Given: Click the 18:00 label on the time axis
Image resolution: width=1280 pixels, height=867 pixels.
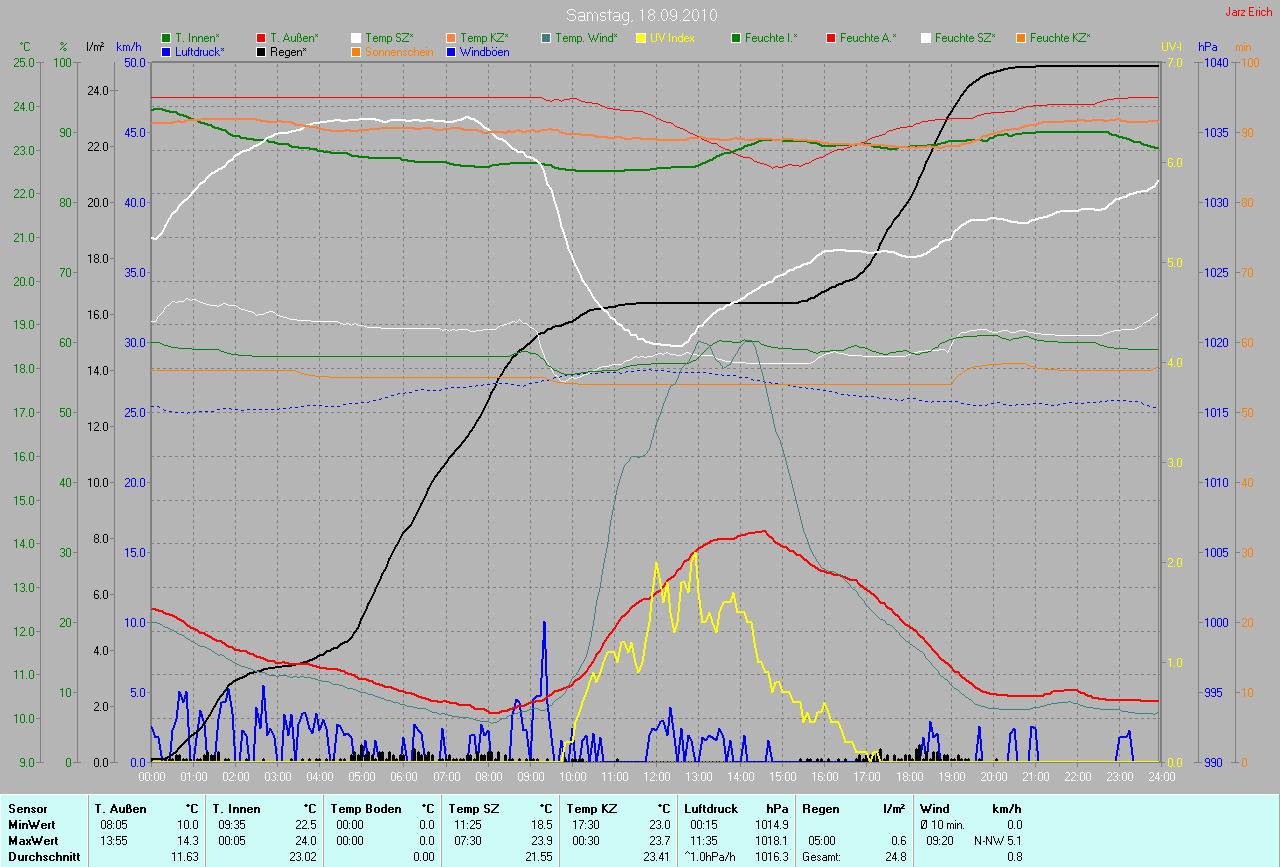Looking at the screenshot, I should [x=908, y=776].
